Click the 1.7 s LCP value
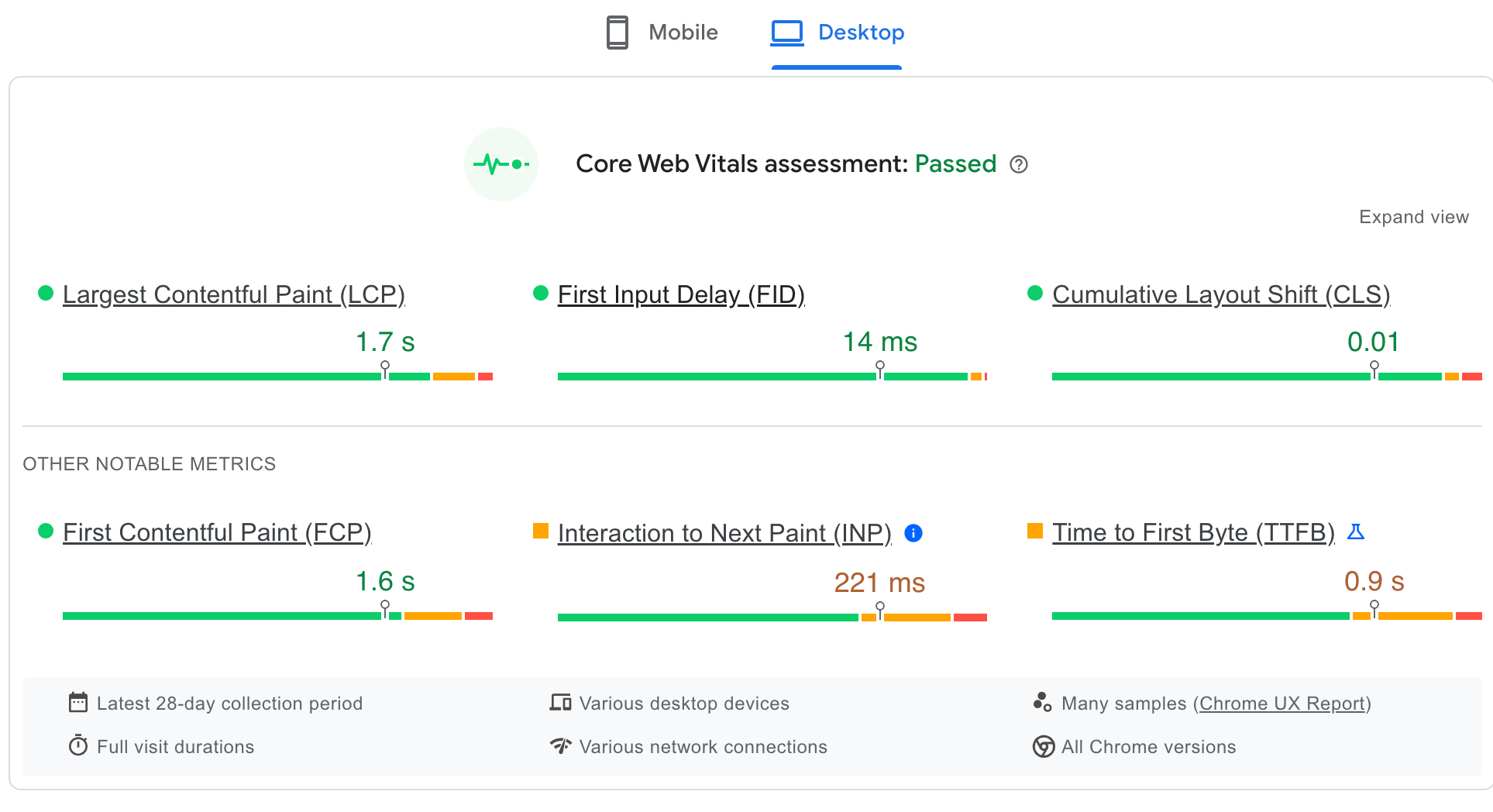This screenshot has height=812, width=1493. 385,342
